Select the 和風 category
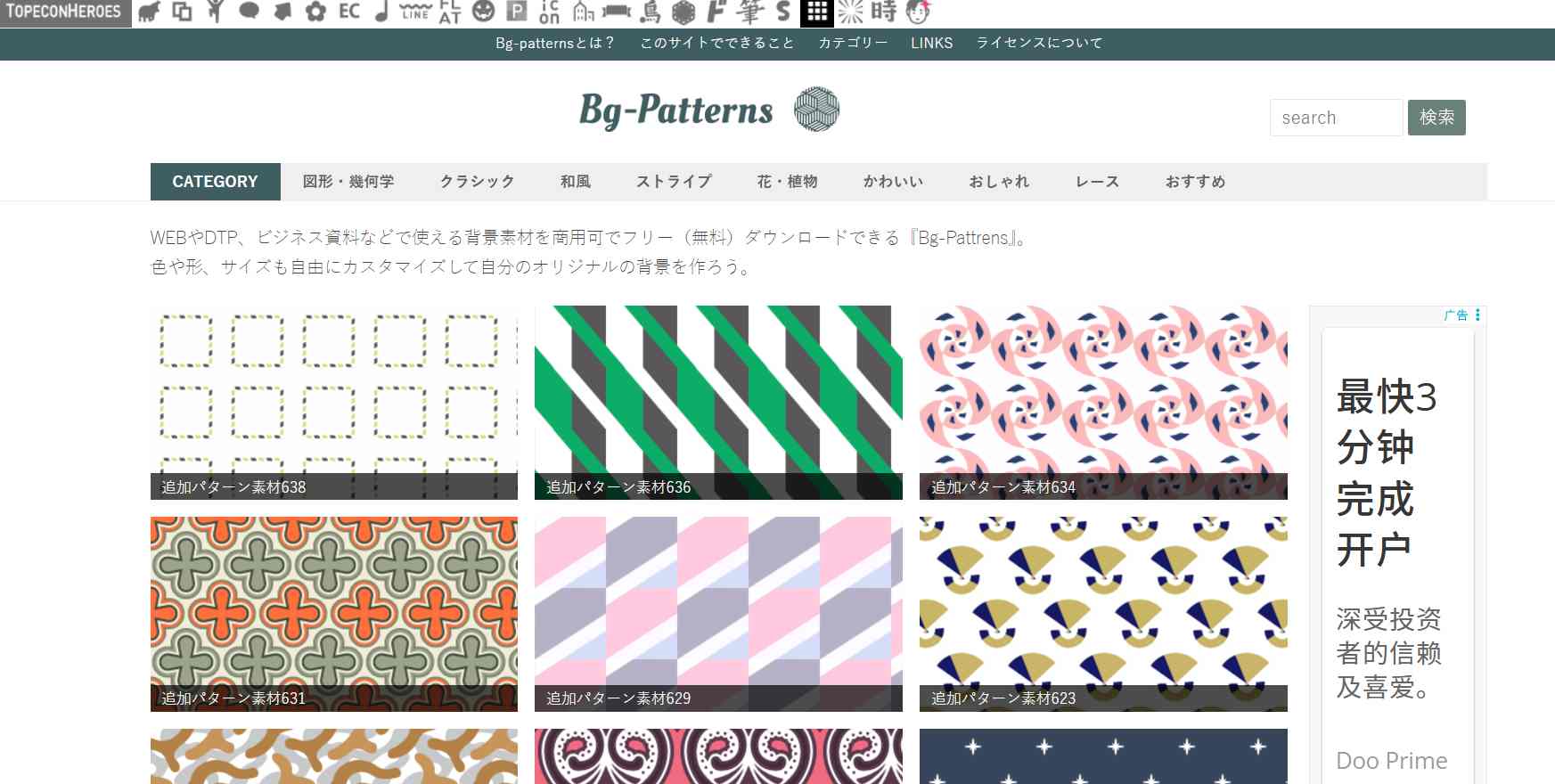 click(x=576, y=182)
